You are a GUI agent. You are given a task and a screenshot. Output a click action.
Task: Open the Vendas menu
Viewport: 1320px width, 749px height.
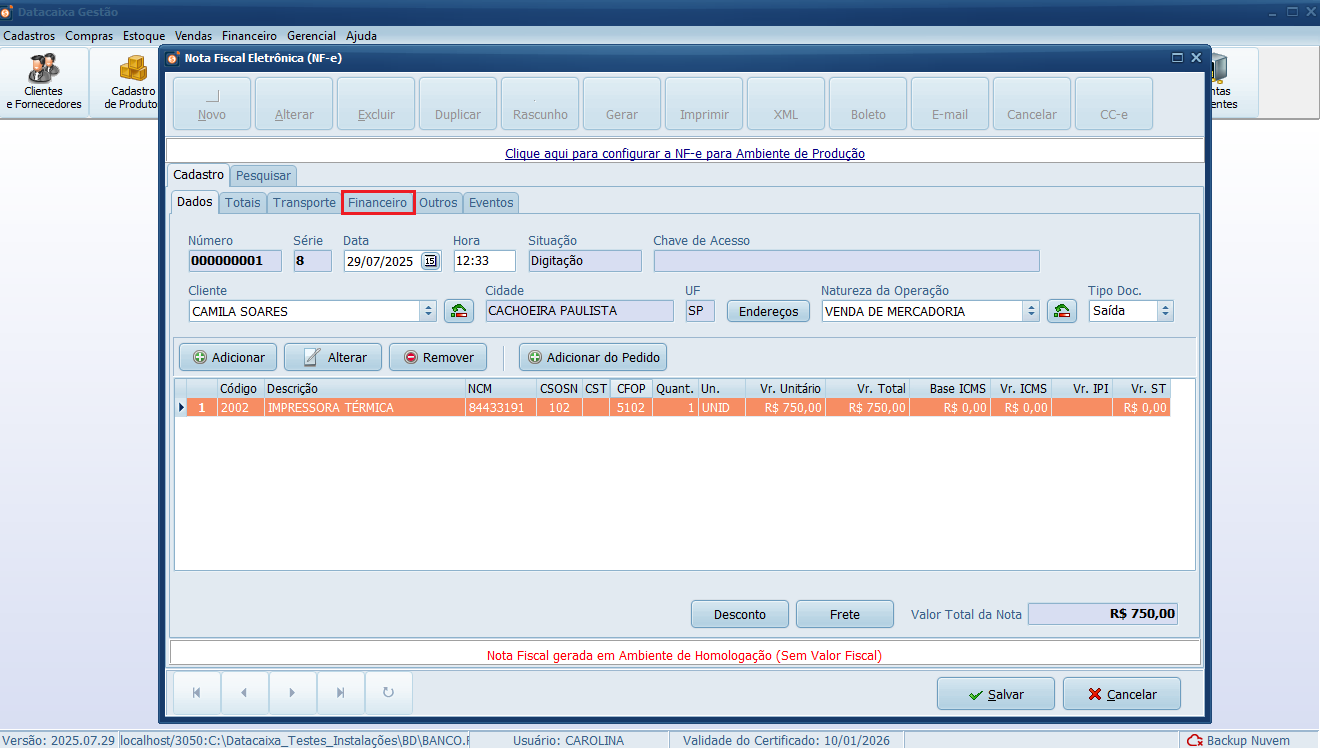point(193,35)
